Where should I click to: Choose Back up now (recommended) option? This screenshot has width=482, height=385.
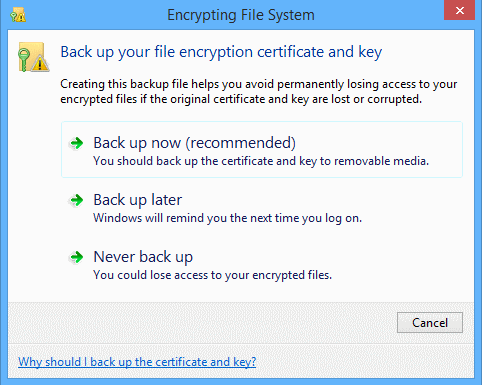click(x=262, y=149)
